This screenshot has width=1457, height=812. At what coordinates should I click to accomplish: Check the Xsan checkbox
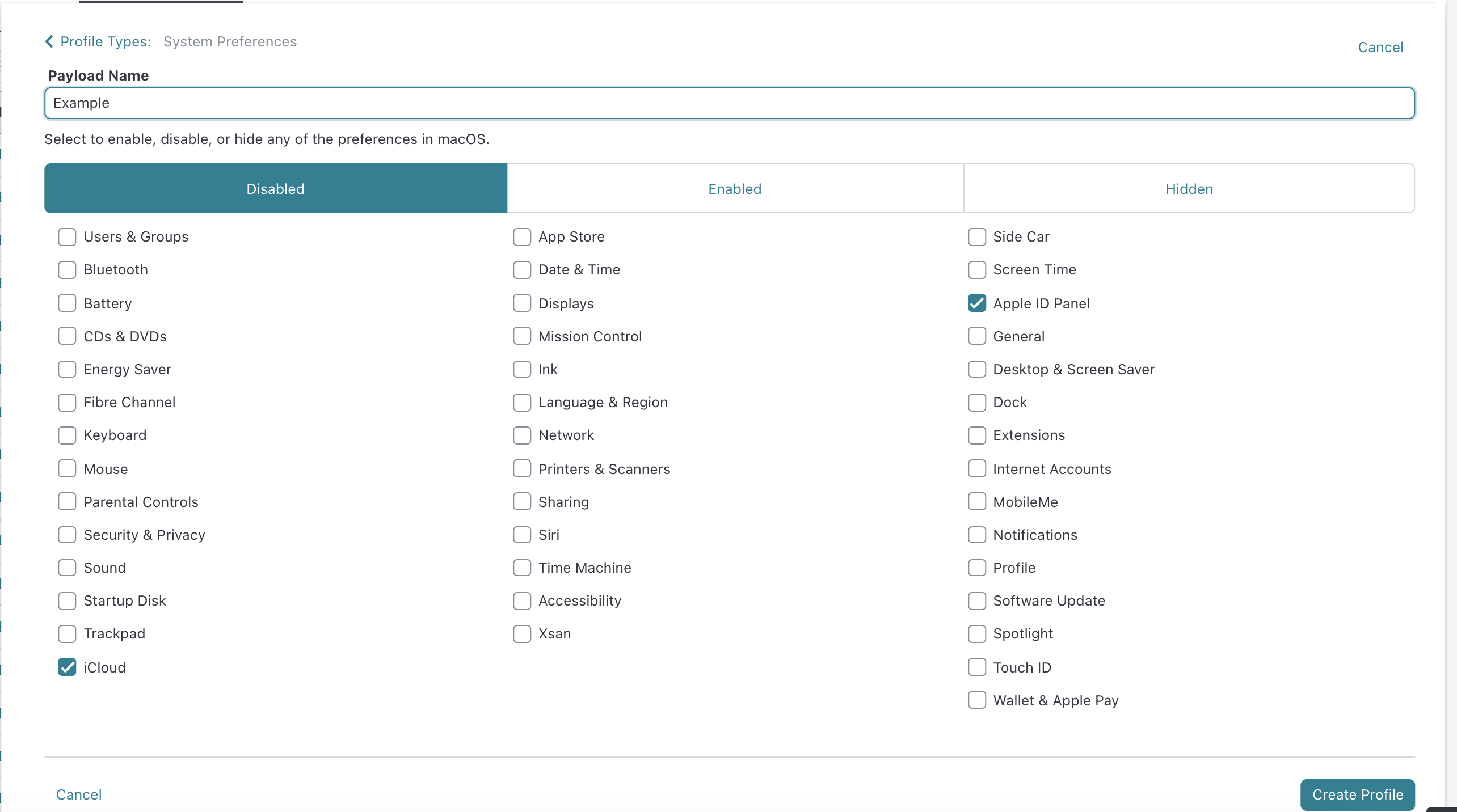pyautogui.click(x=522, y=634)
